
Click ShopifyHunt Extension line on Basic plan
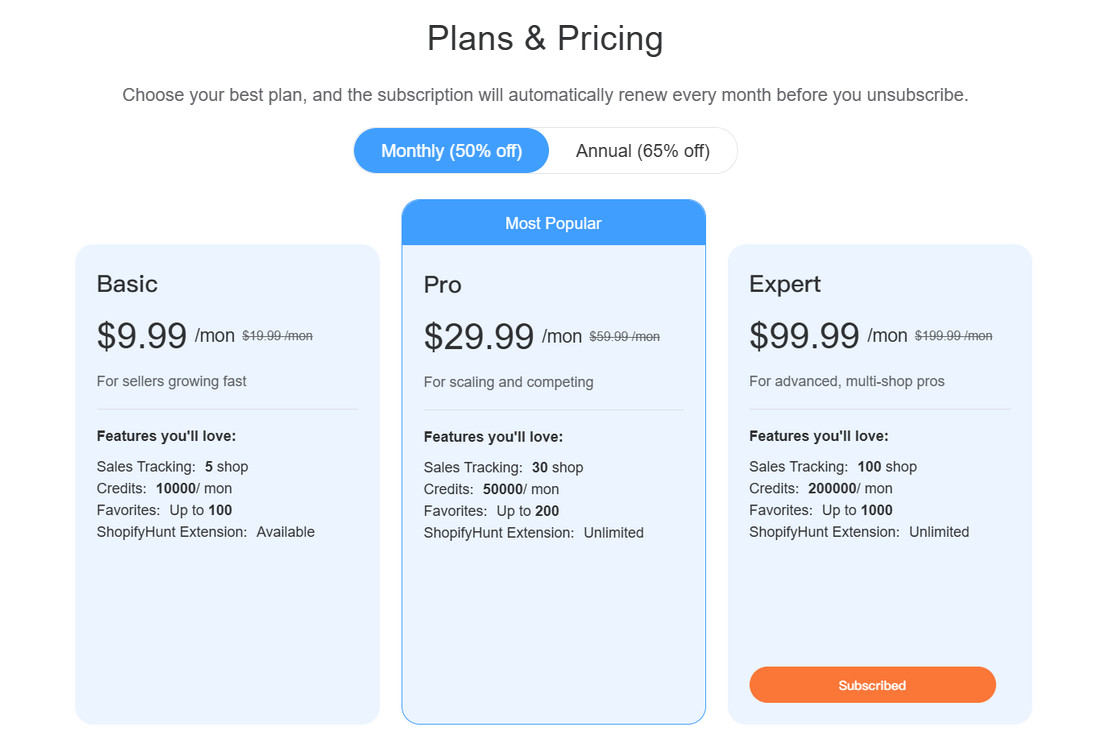[x=206, y=531]
